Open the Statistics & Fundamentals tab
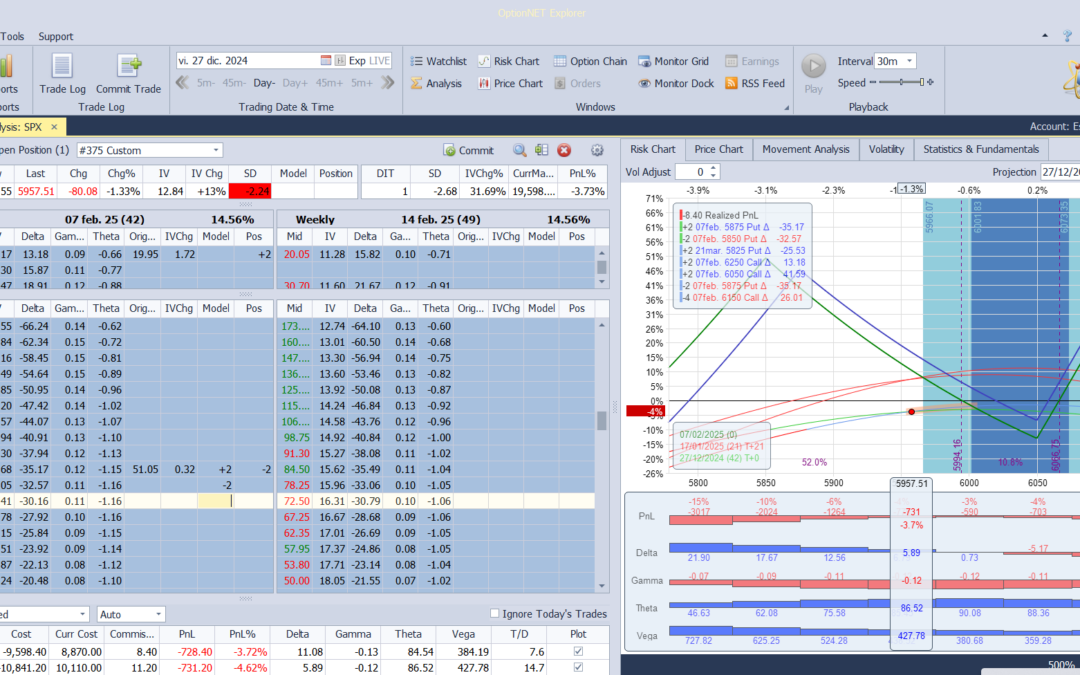Image resolution: width=1080 pixels, height=675 pixels. (980, 149)
